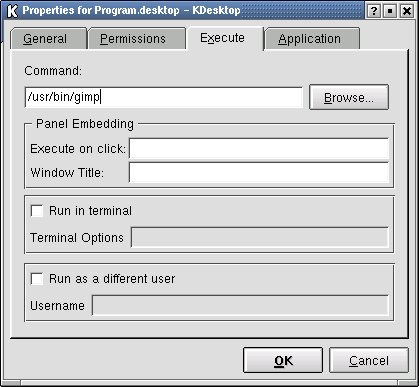The width and height of the screenshot is (419, 387).
Task: Close the Properties dialog with X
Action: 407,11
